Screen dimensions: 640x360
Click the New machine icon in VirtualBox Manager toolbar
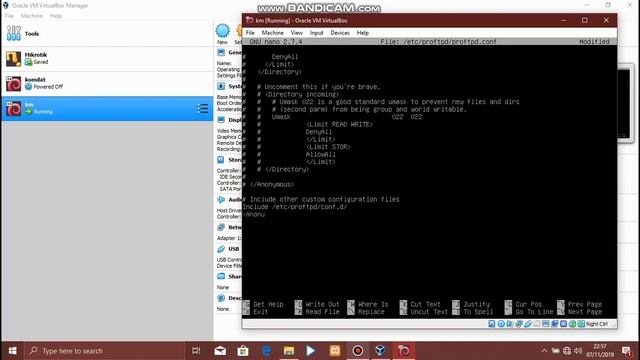[222, 31]
